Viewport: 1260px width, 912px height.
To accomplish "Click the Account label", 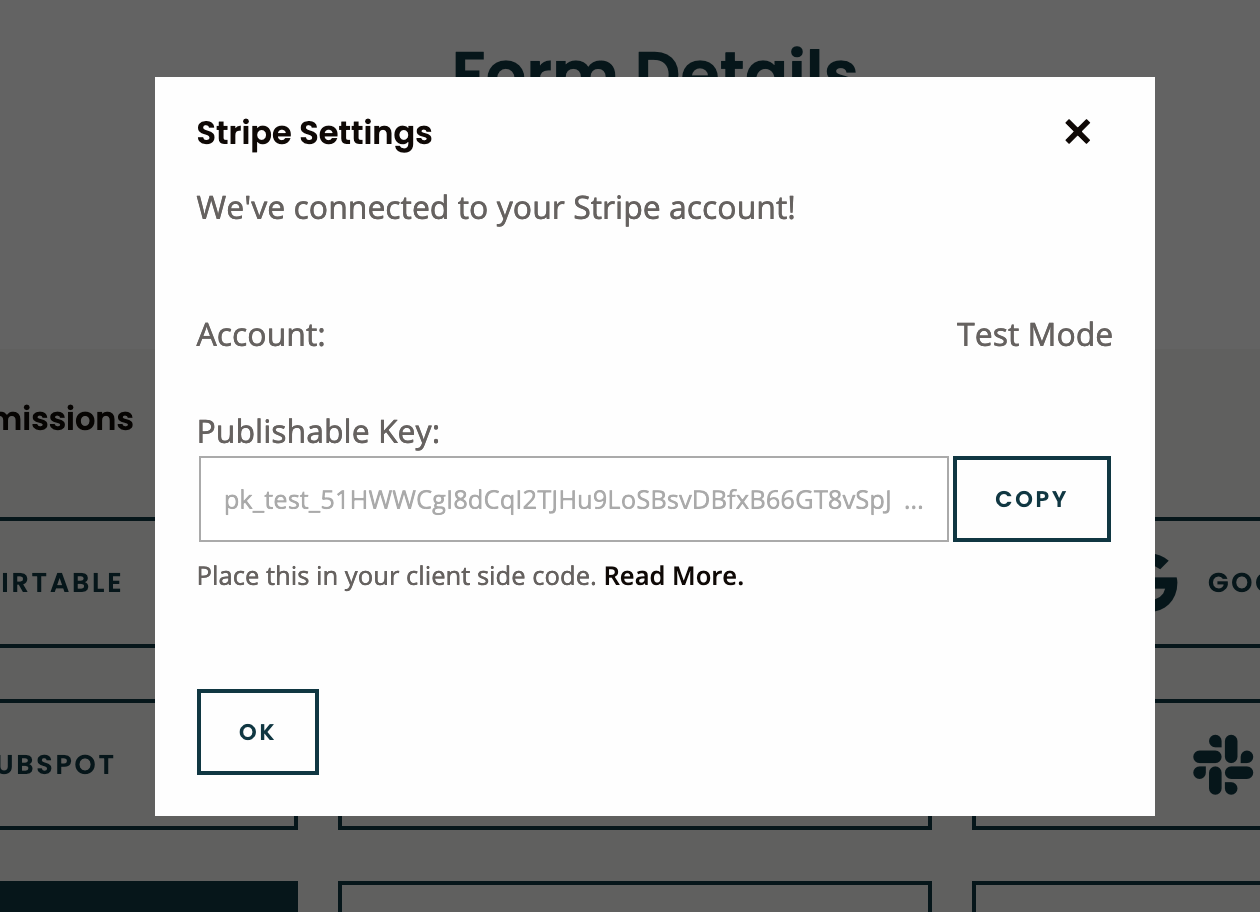I will click(260, 335).
